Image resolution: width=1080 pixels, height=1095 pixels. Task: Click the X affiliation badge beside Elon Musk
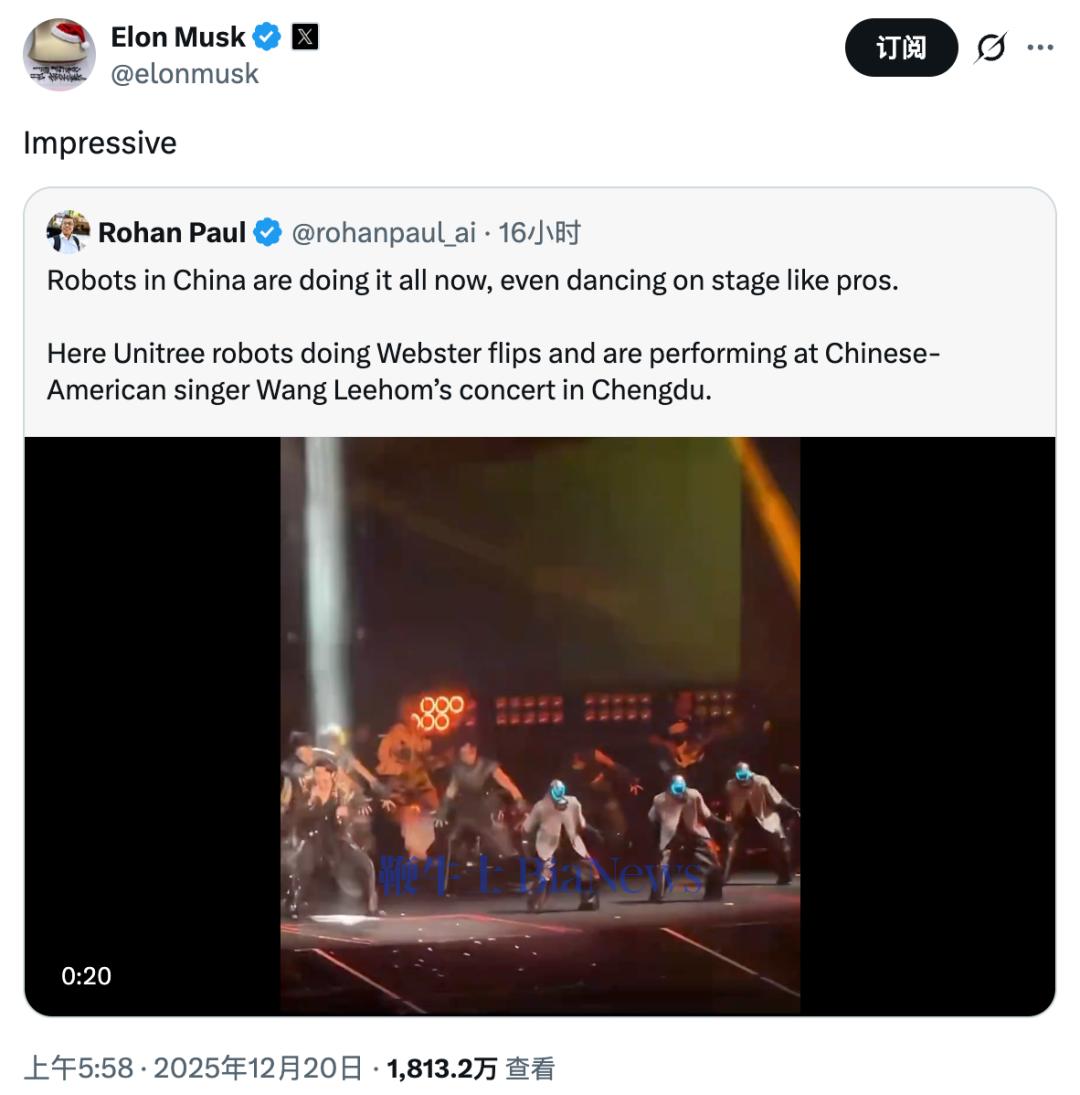[305, 38]
